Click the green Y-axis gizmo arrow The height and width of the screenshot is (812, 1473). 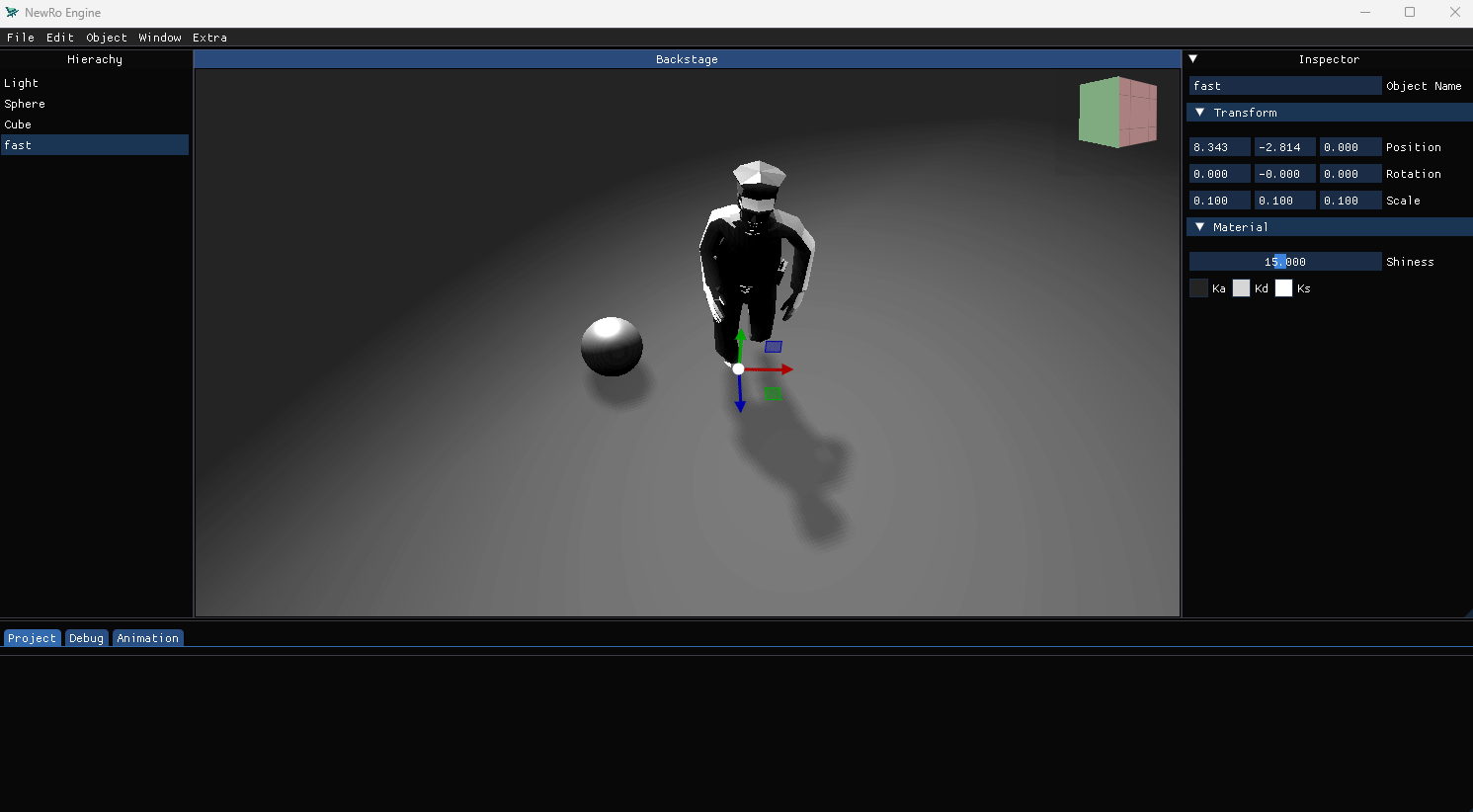click(740, 344)
